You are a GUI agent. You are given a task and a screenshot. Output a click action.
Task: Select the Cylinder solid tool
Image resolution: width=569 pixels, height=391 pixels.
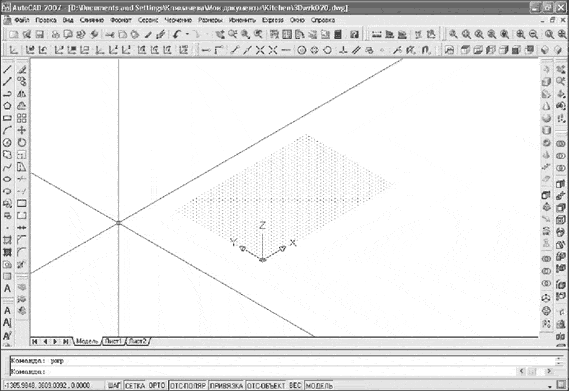coord(547,130)
